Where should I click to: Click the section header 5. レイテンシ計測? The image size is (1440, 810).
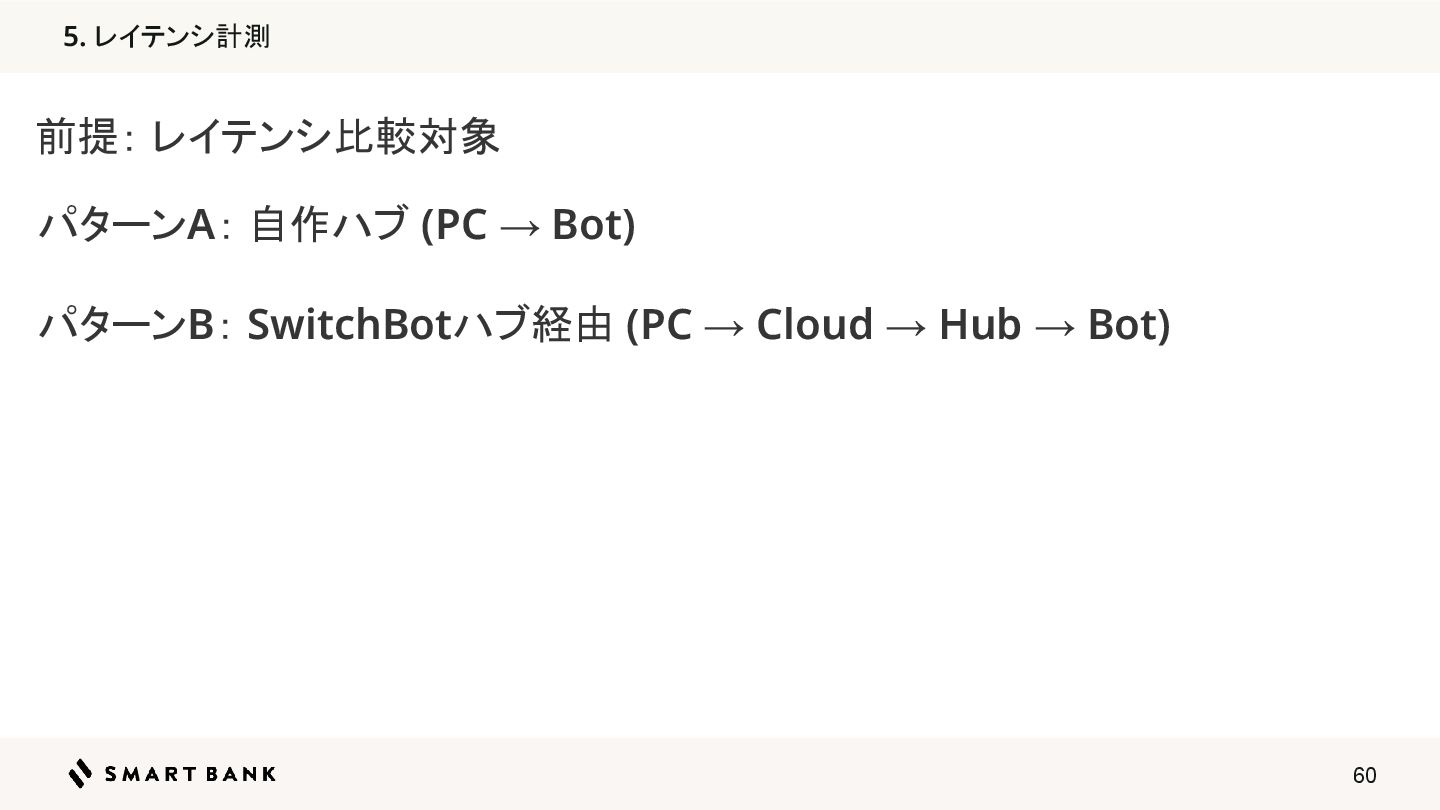166,37
